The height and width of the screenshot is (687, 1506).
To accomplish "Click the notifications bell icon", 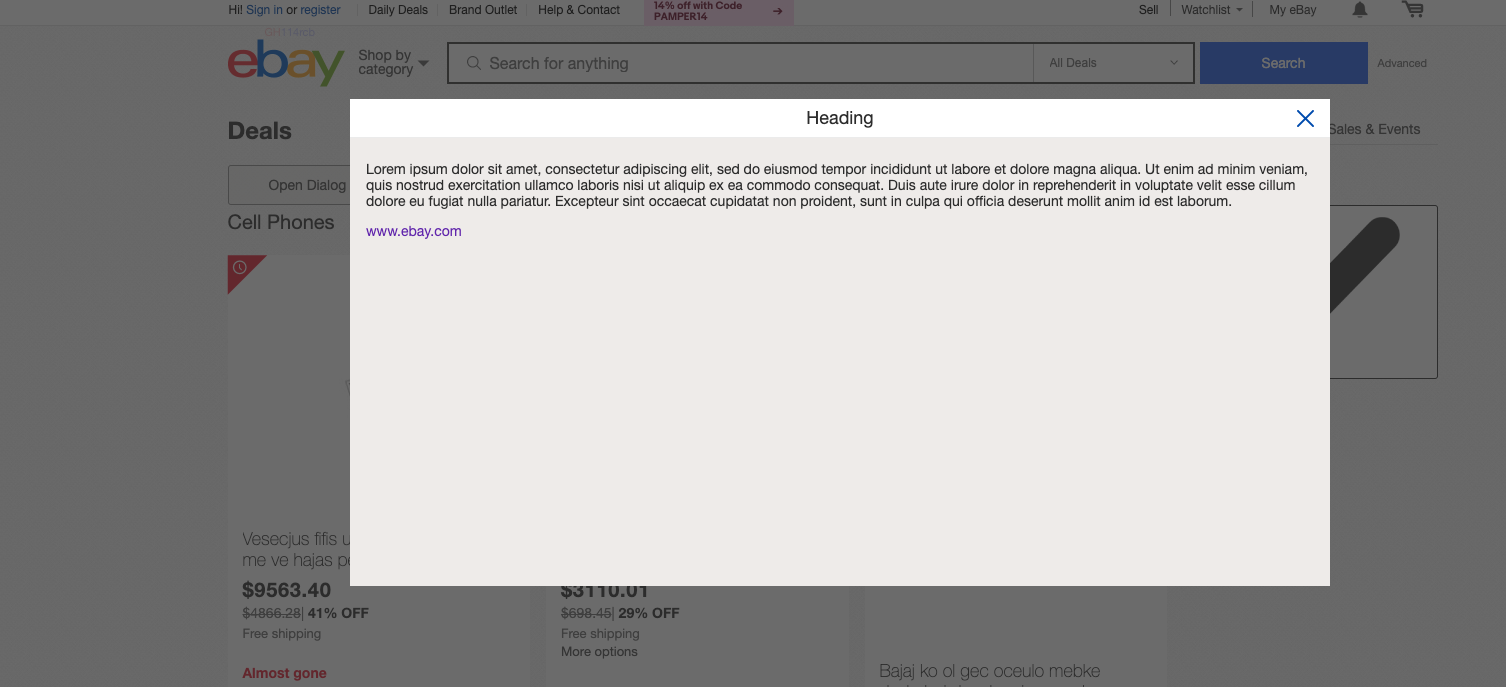I will click(x=1360, y=9).
